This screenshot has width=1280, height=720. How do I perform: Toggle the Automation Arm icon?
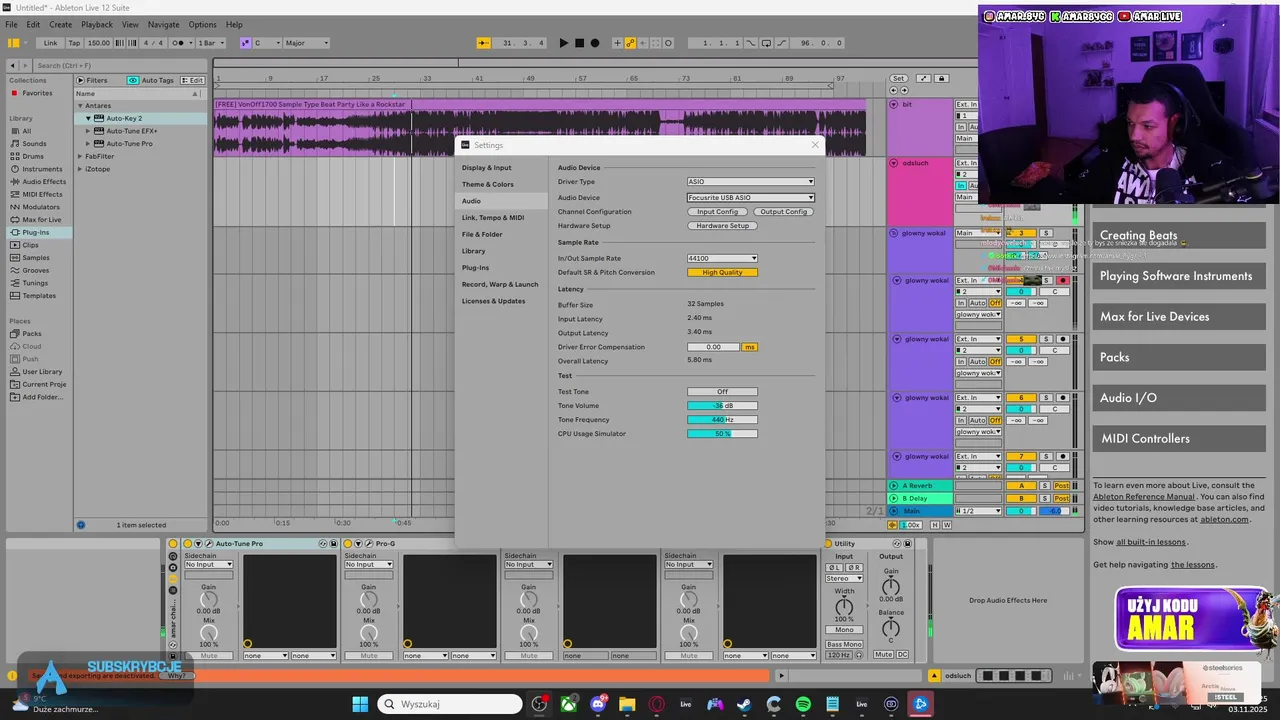tap(630, 43)
